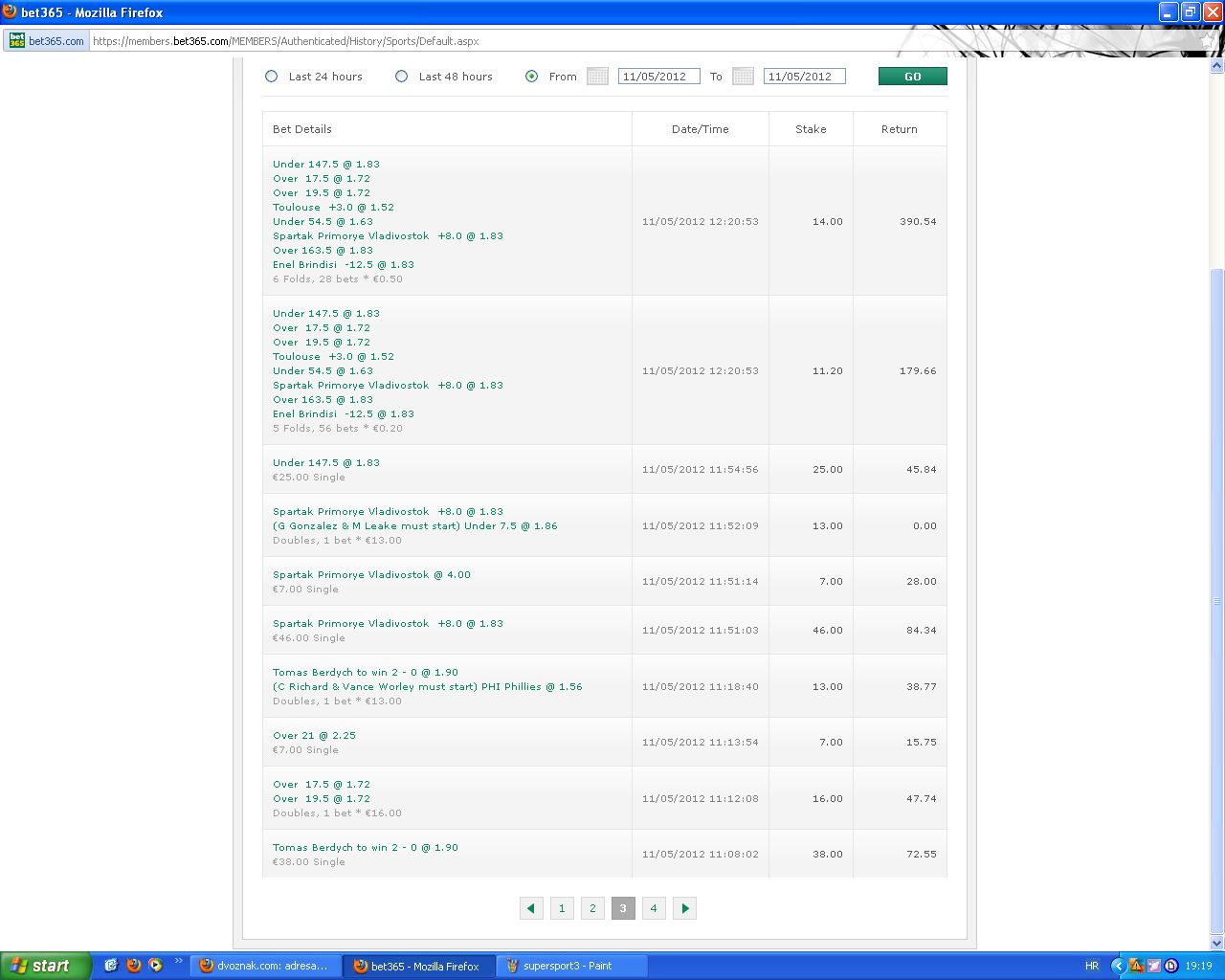Switch to dvoznak.com taskbar window
1225x980 pixels.
click(x=265, y=966)
